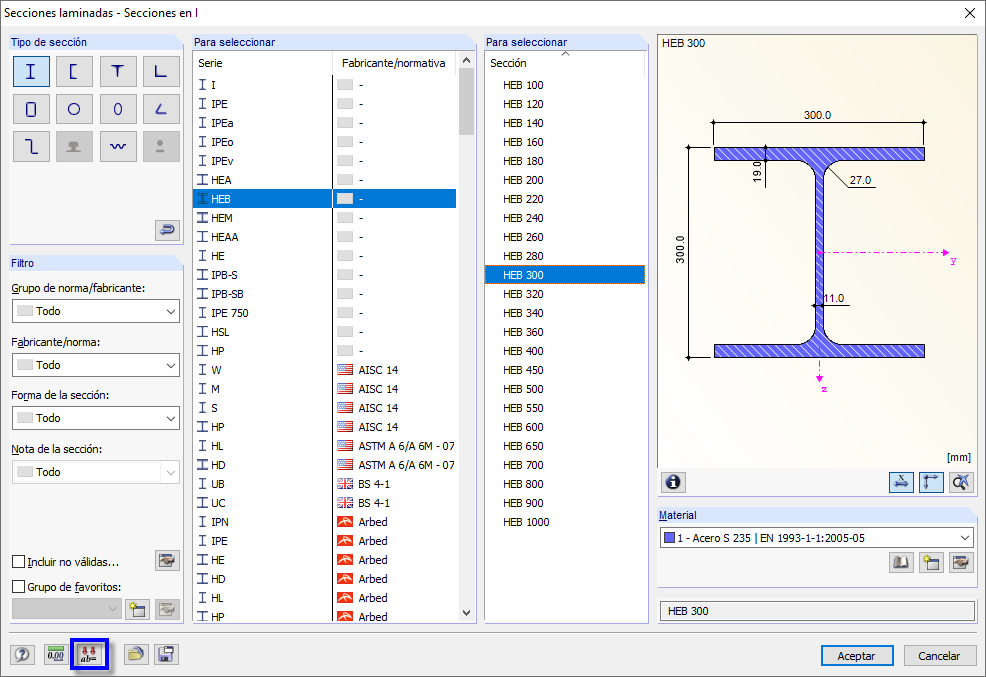Screen dimensions: 986x677
Task: Enable the 'Incluir no válidas' checkbox
Action: 19,562
